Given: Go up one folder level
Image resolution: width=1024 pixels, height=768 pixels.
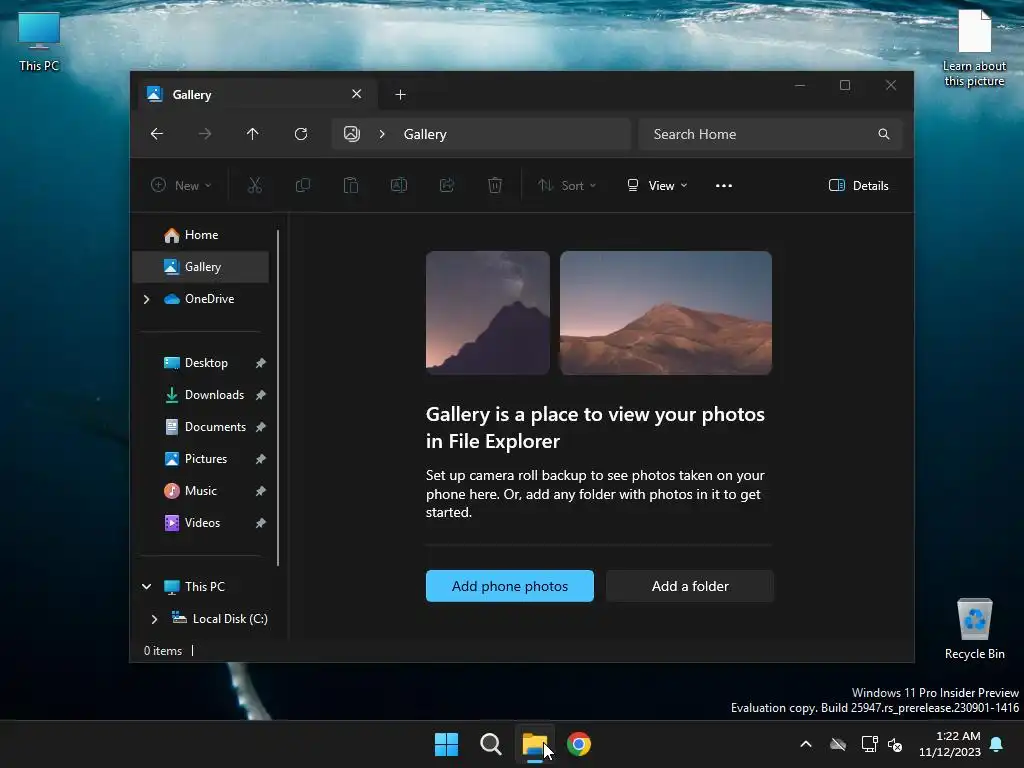Looking at the screenshot, I should pos(253,134).
